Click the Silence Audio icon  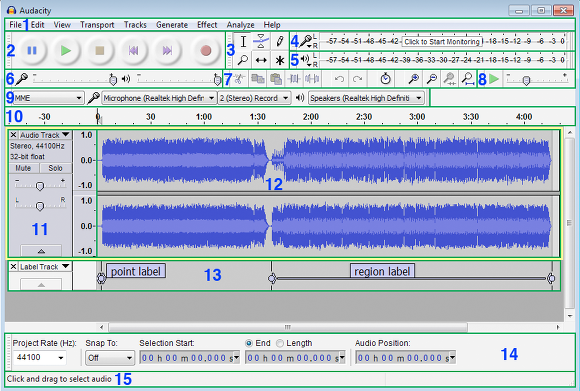click(x=312, y=78)
